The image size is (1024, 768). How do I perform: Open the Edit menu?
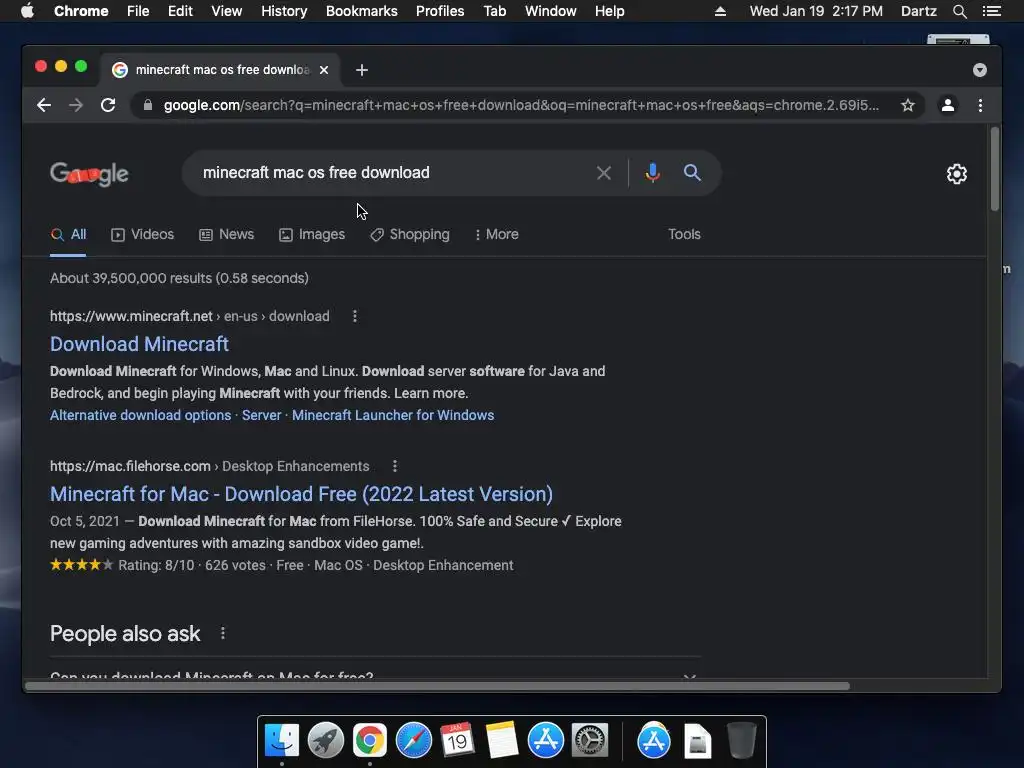pyautogui.click(x=180, y=11)
